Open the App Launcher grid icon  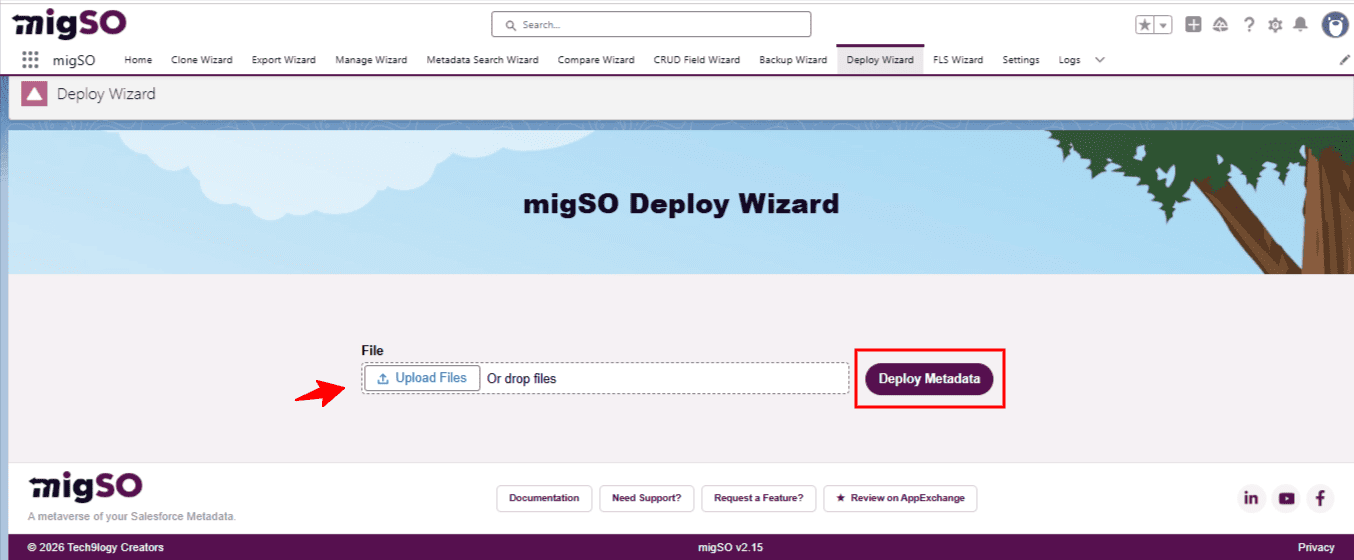[x=30, y=60]
